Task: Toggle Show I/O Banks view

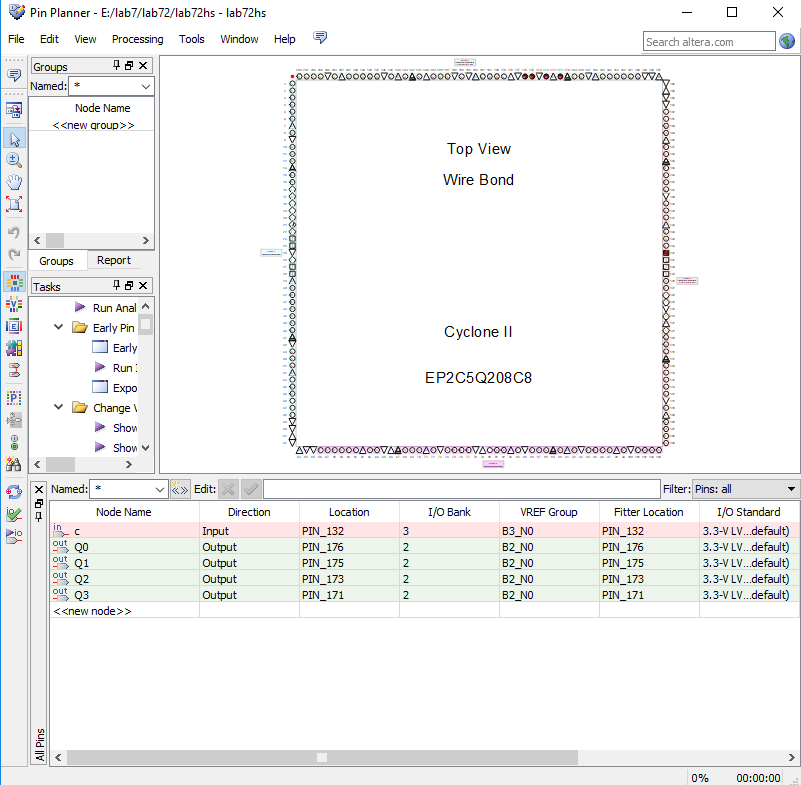Action: pyautogui.click(x=14, y=282)
